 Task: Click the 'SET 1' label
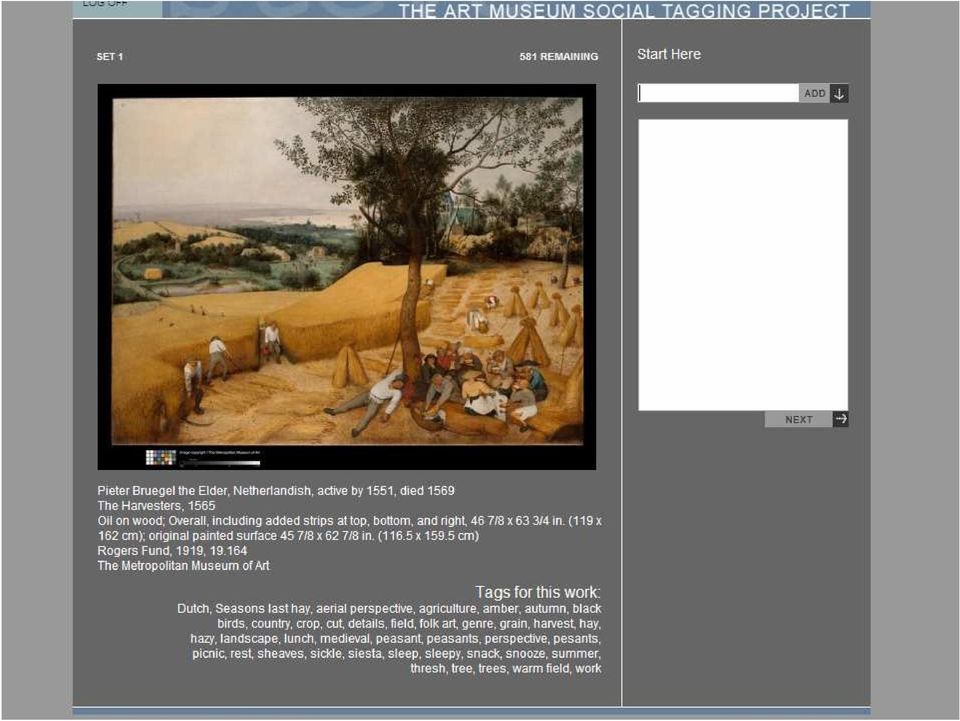click(110, 56)
